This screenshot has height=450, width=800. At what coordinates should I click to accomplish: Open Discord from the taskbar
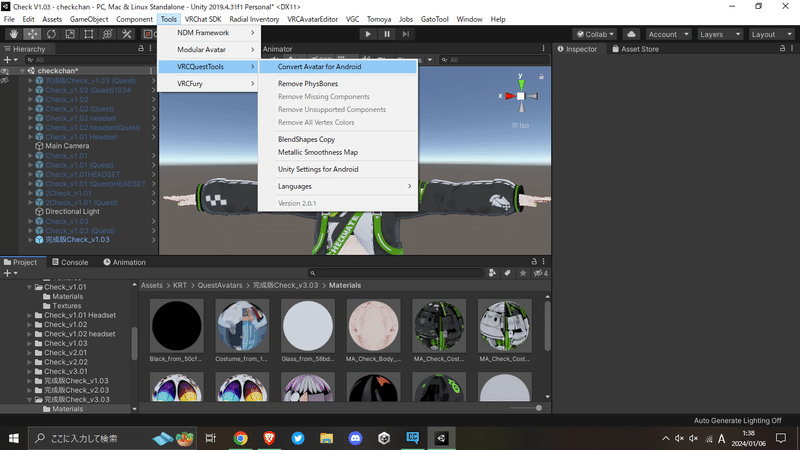pos(355,438)
